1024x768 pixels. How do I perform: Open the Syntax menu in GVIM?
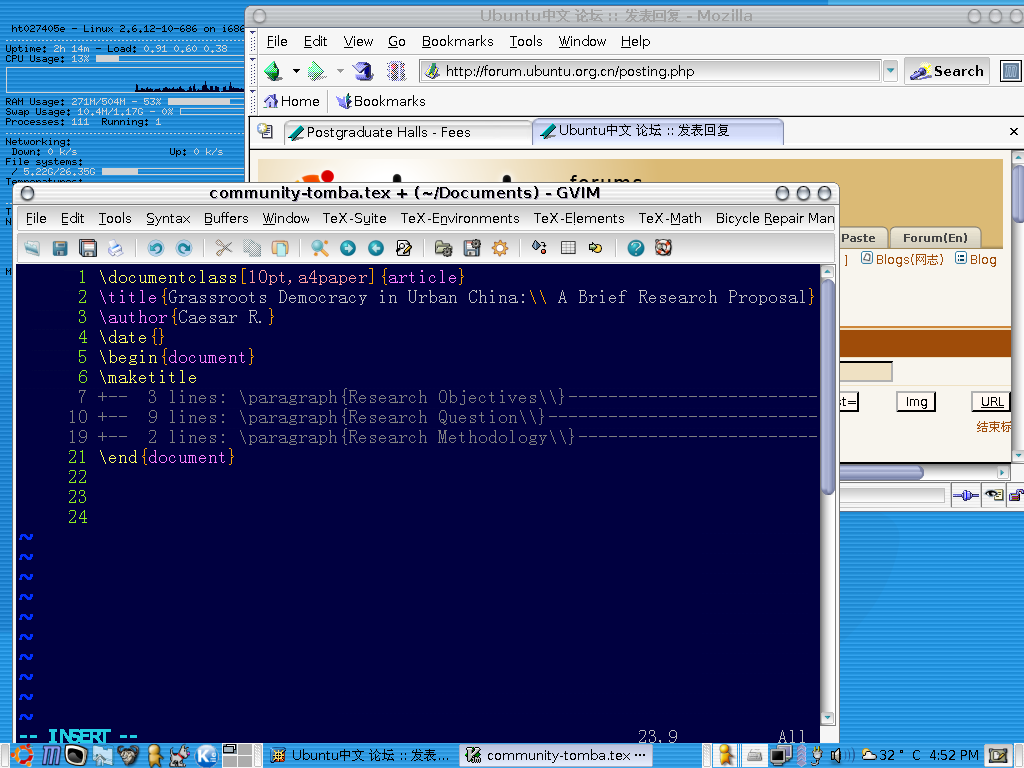[x=168, y=218]
